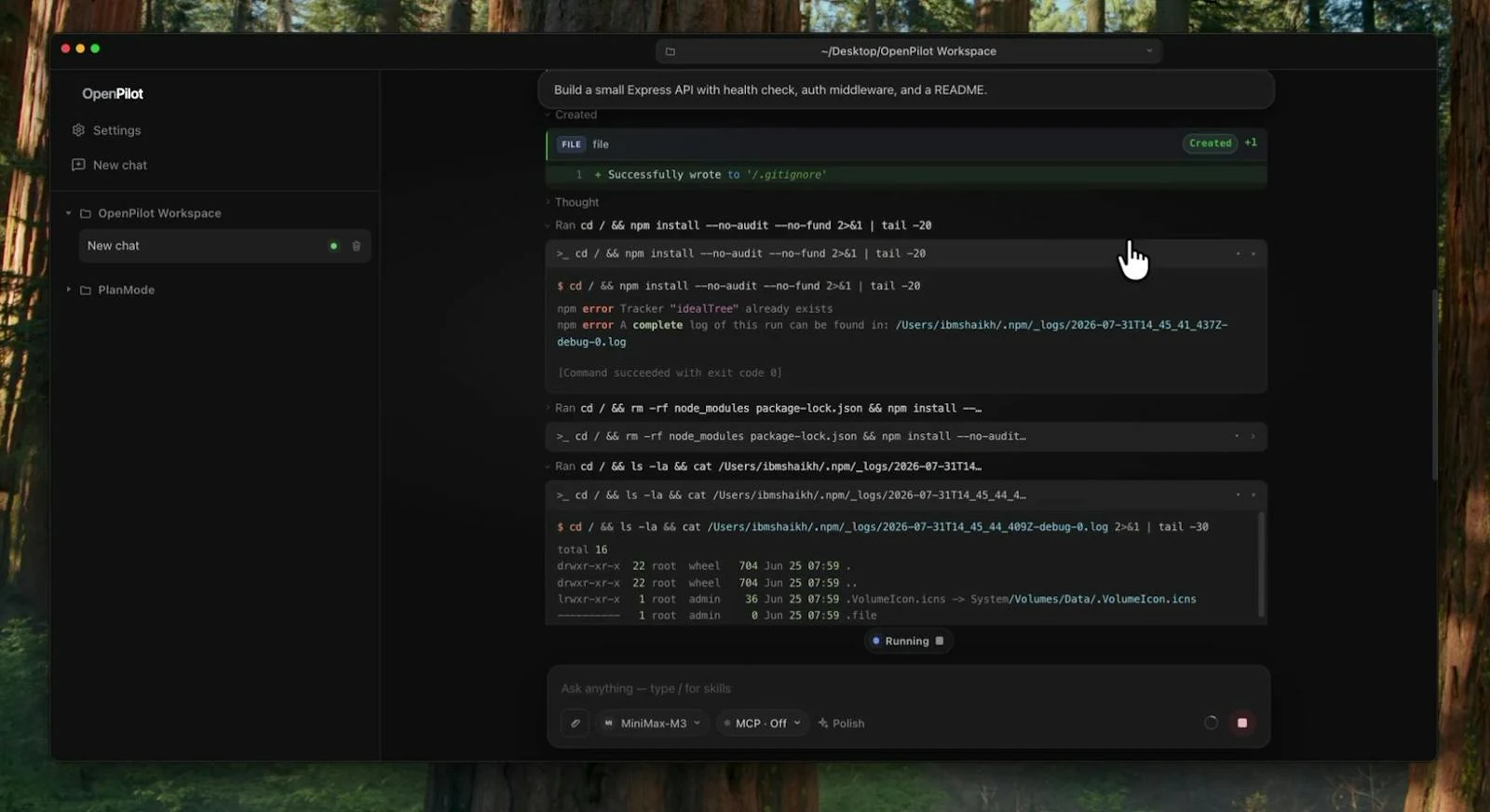Click the terminal prompt icon of the ls -la block
The width and height of the screenshot is (1490, 812).
[x=562, y=495]
